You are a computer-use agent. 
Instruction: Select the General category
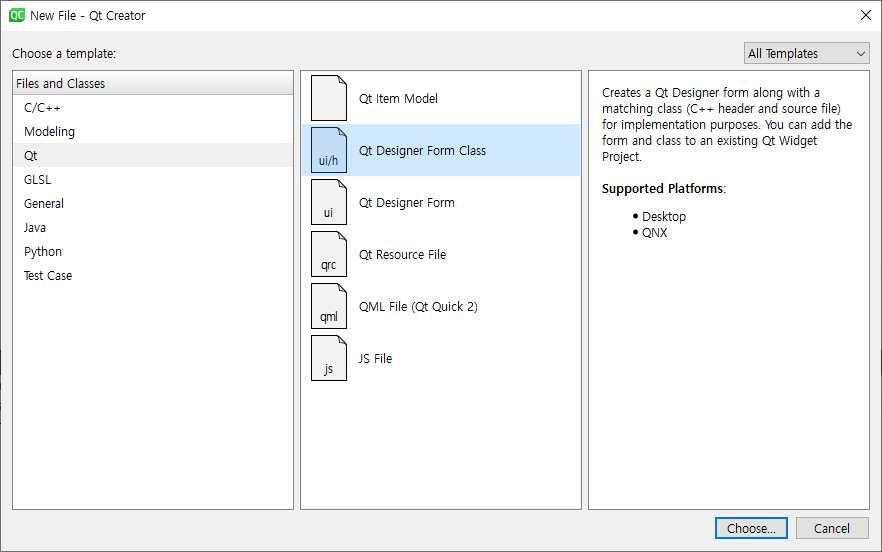pos(152,204)
